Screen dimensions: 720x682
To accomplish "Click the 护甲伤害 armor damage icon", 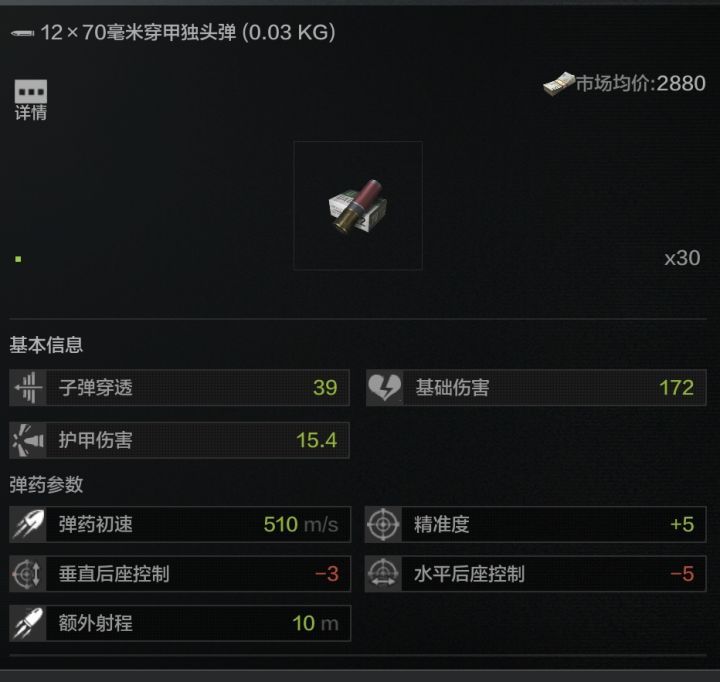I will coord(28,440).
